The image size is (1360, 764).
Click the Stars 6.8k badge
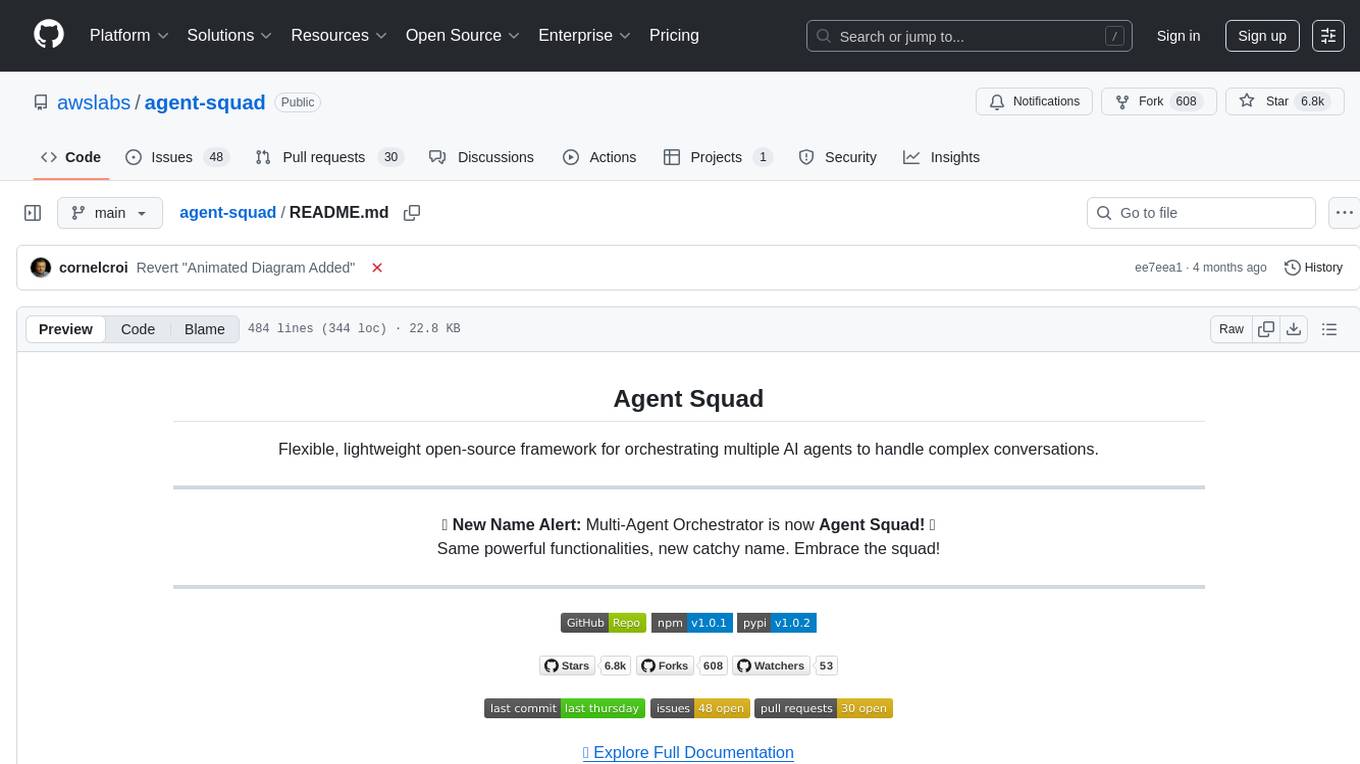coord(586,666)
